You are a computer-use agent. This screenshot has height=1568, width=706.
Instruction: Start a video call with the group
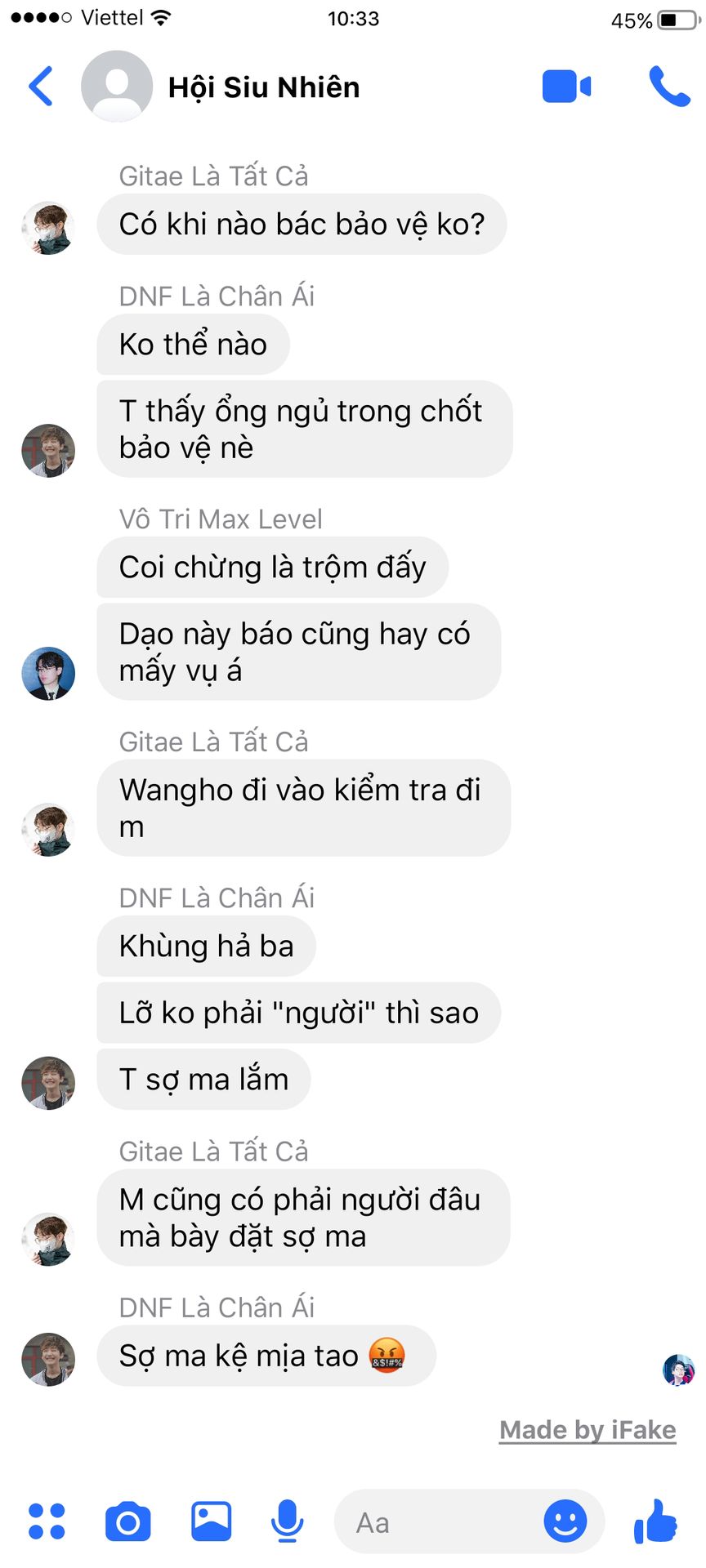566,86
